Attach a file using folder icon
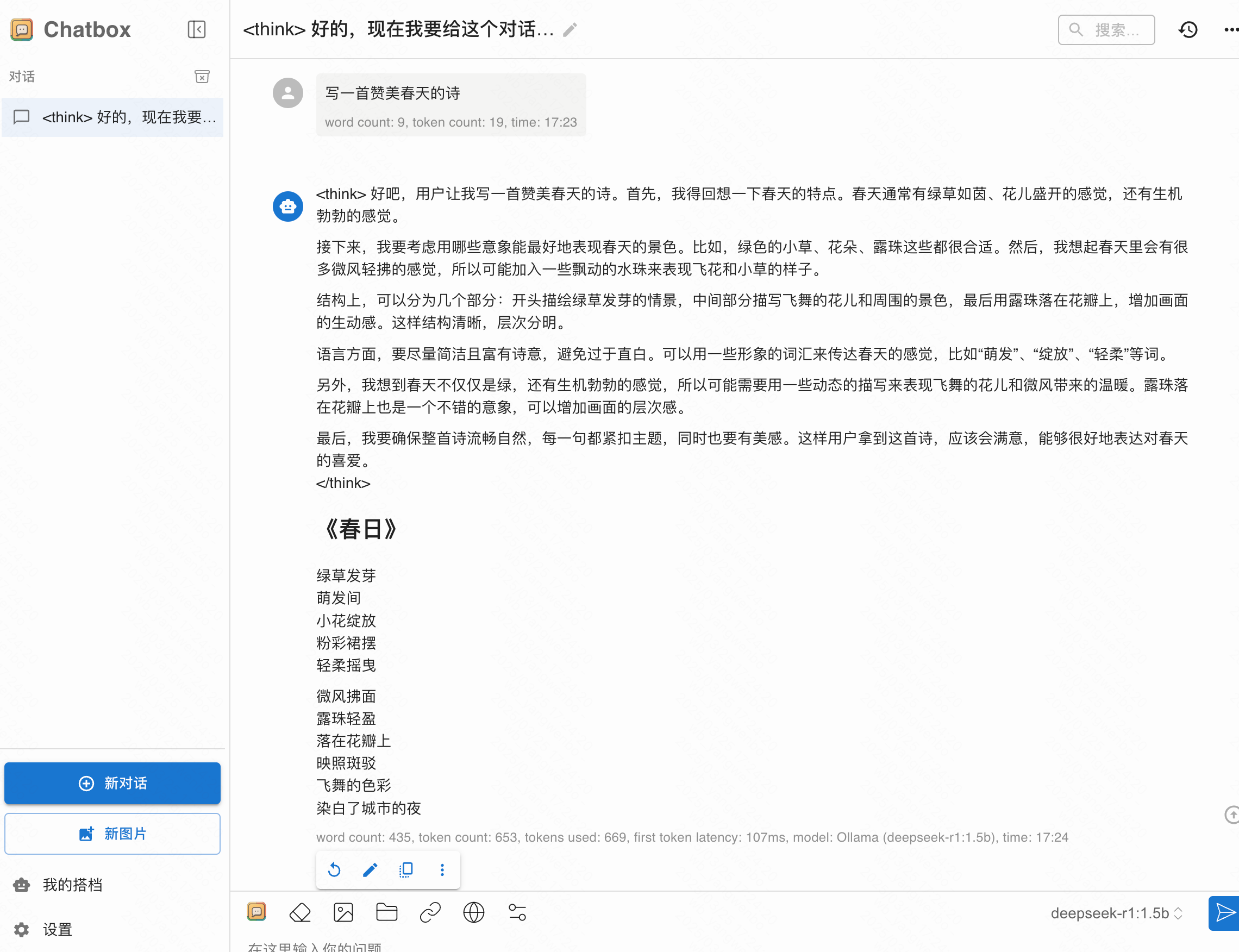The image size is (1239, 952). 386,912
